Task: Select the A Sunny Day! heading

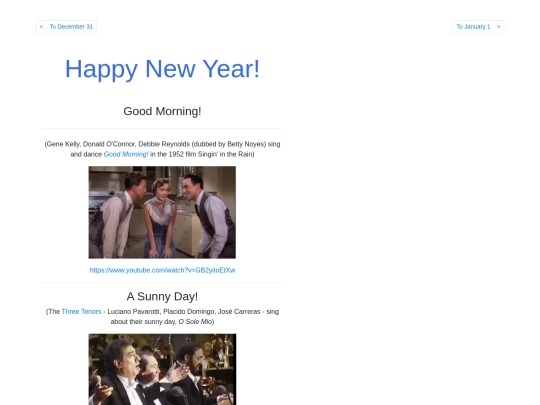Action: tap(162, 297)
